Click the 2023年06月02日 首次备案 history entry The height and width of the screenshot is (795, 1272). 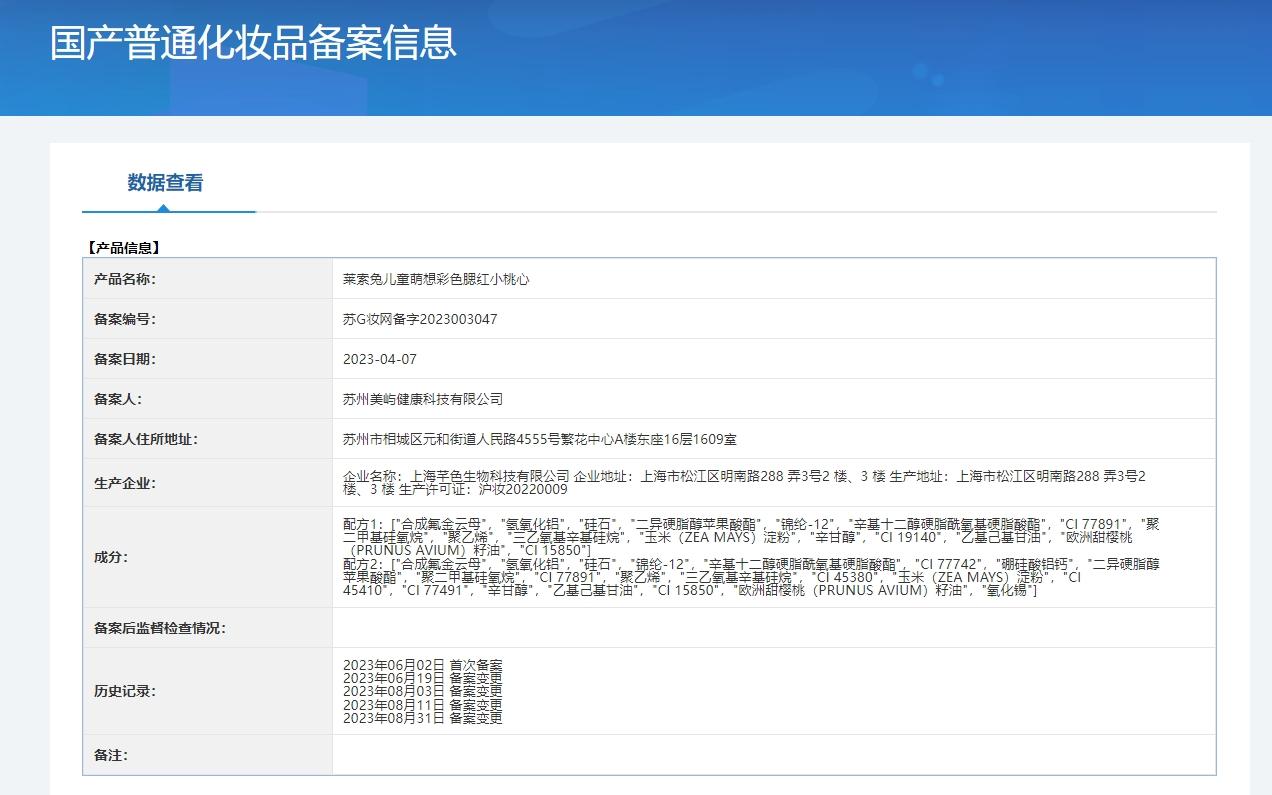click(423, 665)
